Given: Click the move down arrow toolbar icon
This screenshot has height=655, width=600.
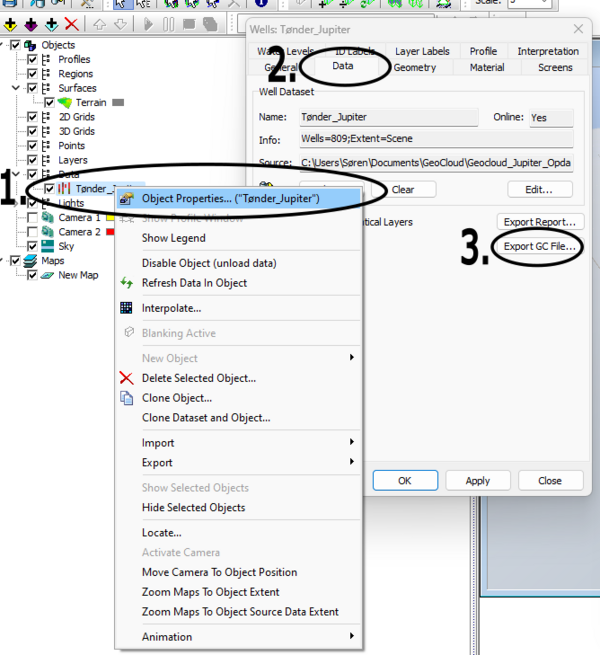Looking at the screenshot, I should coord(120,25).
